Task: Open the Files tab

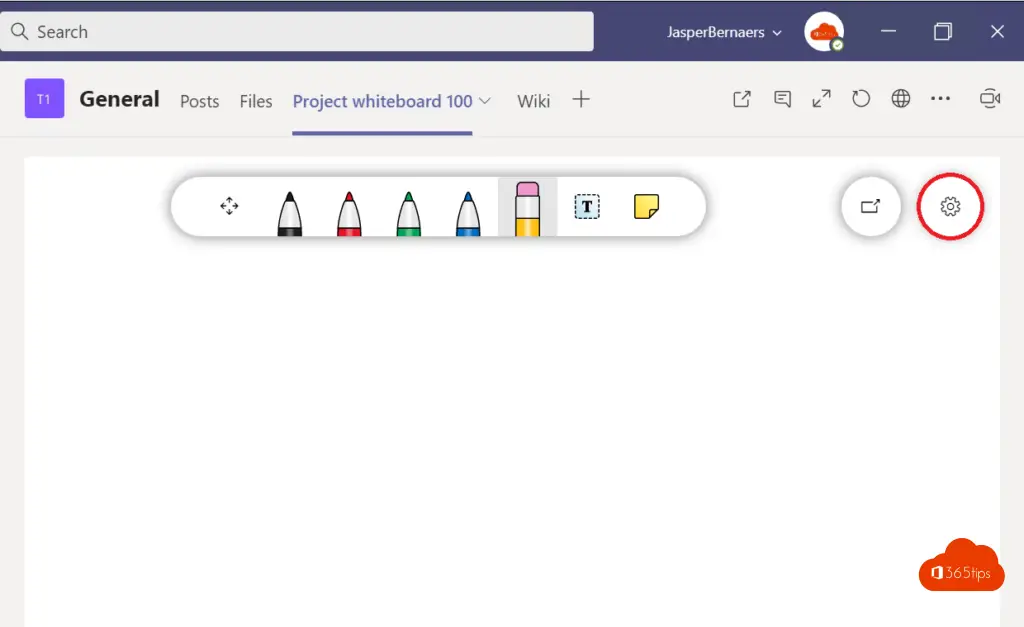Action: (256, 101)
